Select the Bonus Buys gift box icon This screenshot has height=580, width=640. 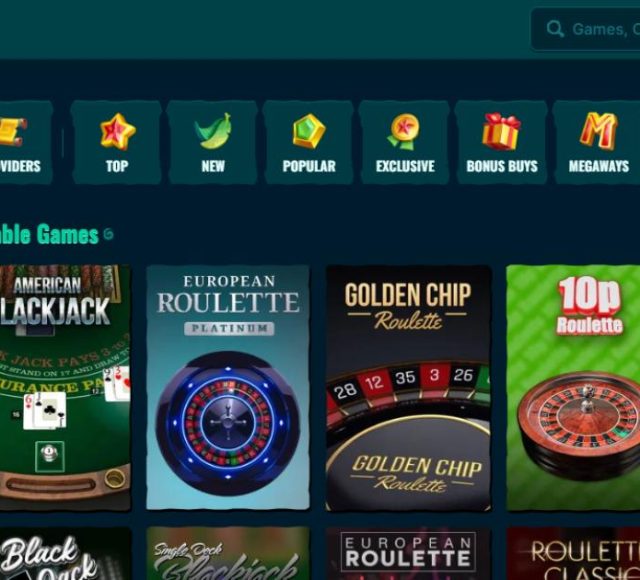point(501,131)
